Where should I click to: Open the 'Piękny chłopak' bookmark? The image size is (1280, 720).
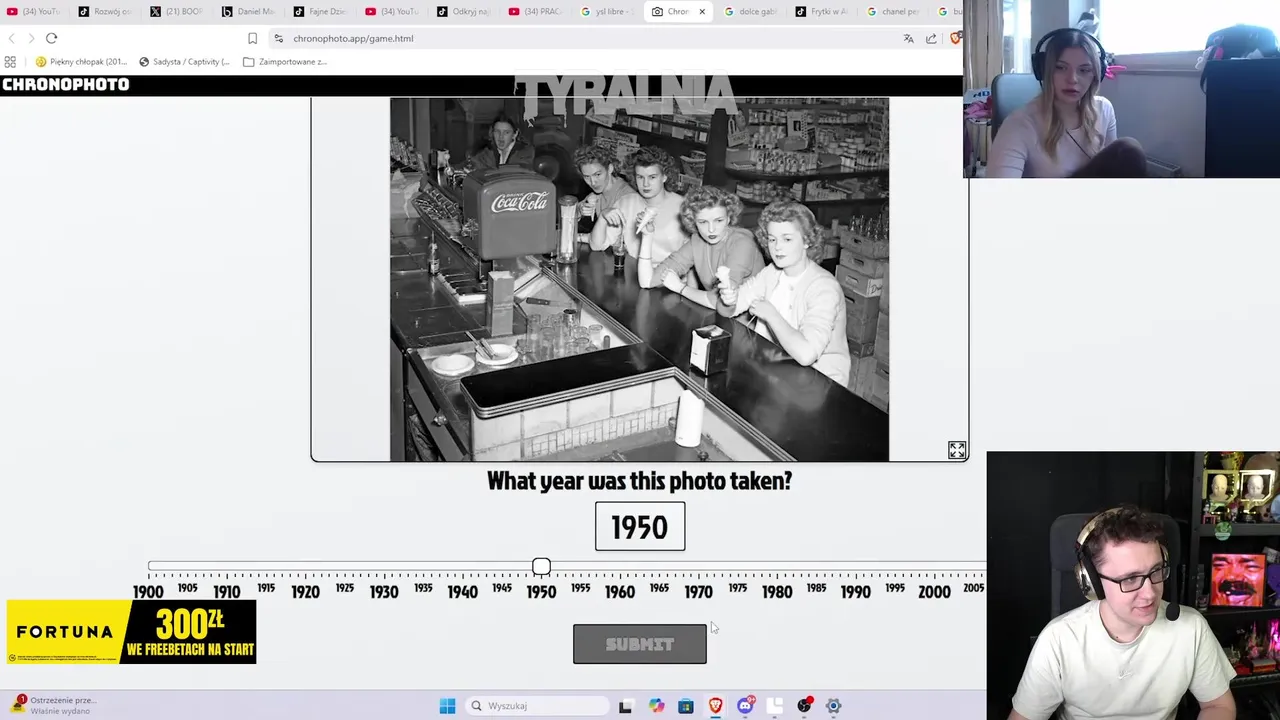tap(82, 62)
